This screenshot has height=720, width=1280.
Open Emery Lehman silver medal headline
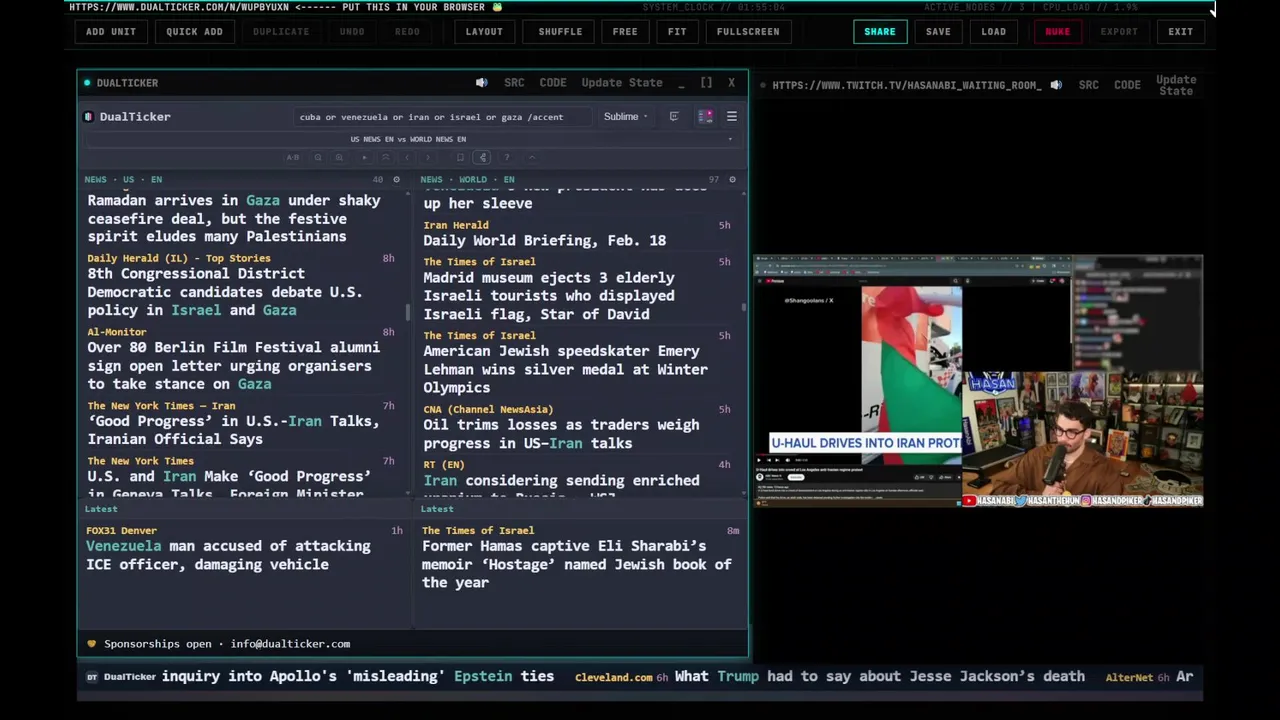[565, 370]
